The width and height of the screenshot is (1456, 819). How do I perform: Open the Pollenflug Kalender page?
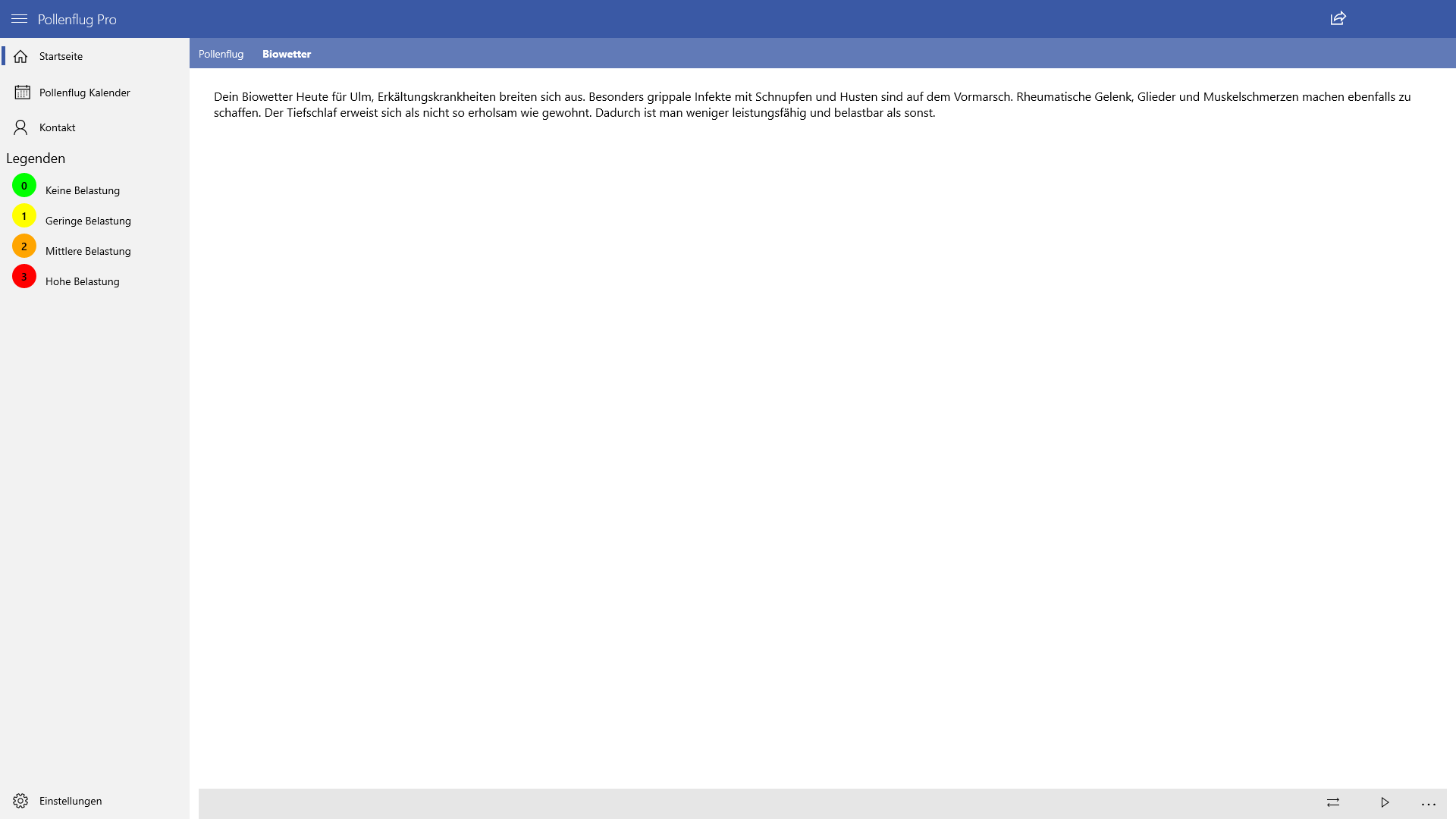tap(85, 93)
